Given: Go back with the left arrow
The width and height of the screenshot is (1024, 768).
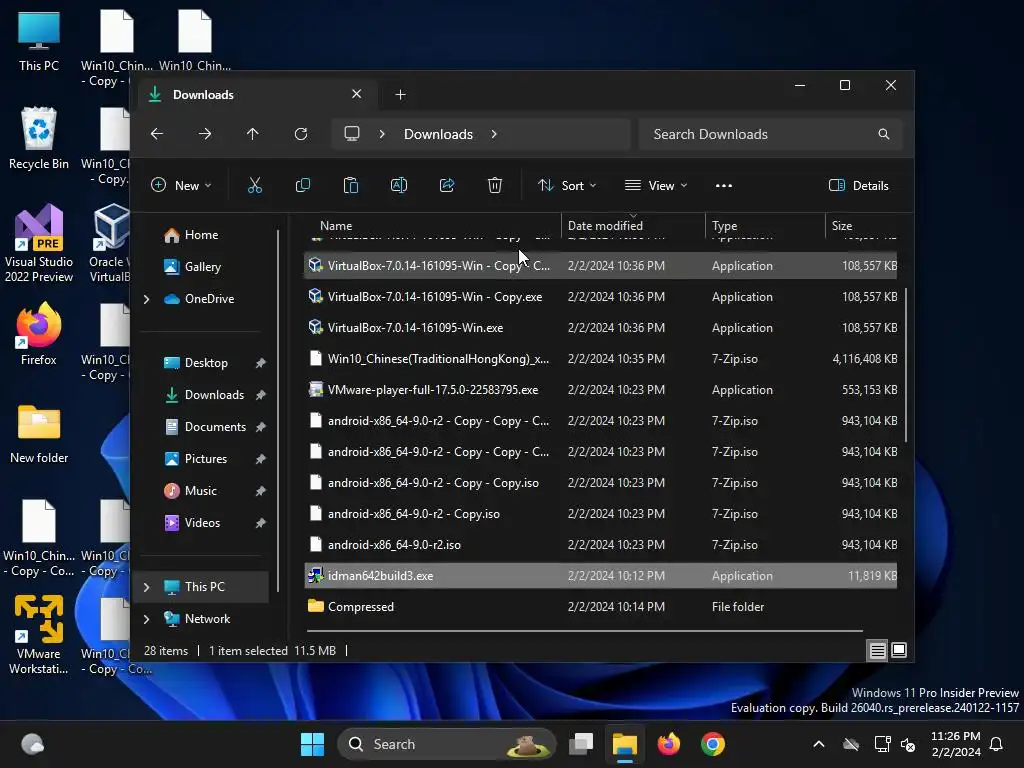Looking at the screenshot, I should pyautogui.click(x=157, y=134).
